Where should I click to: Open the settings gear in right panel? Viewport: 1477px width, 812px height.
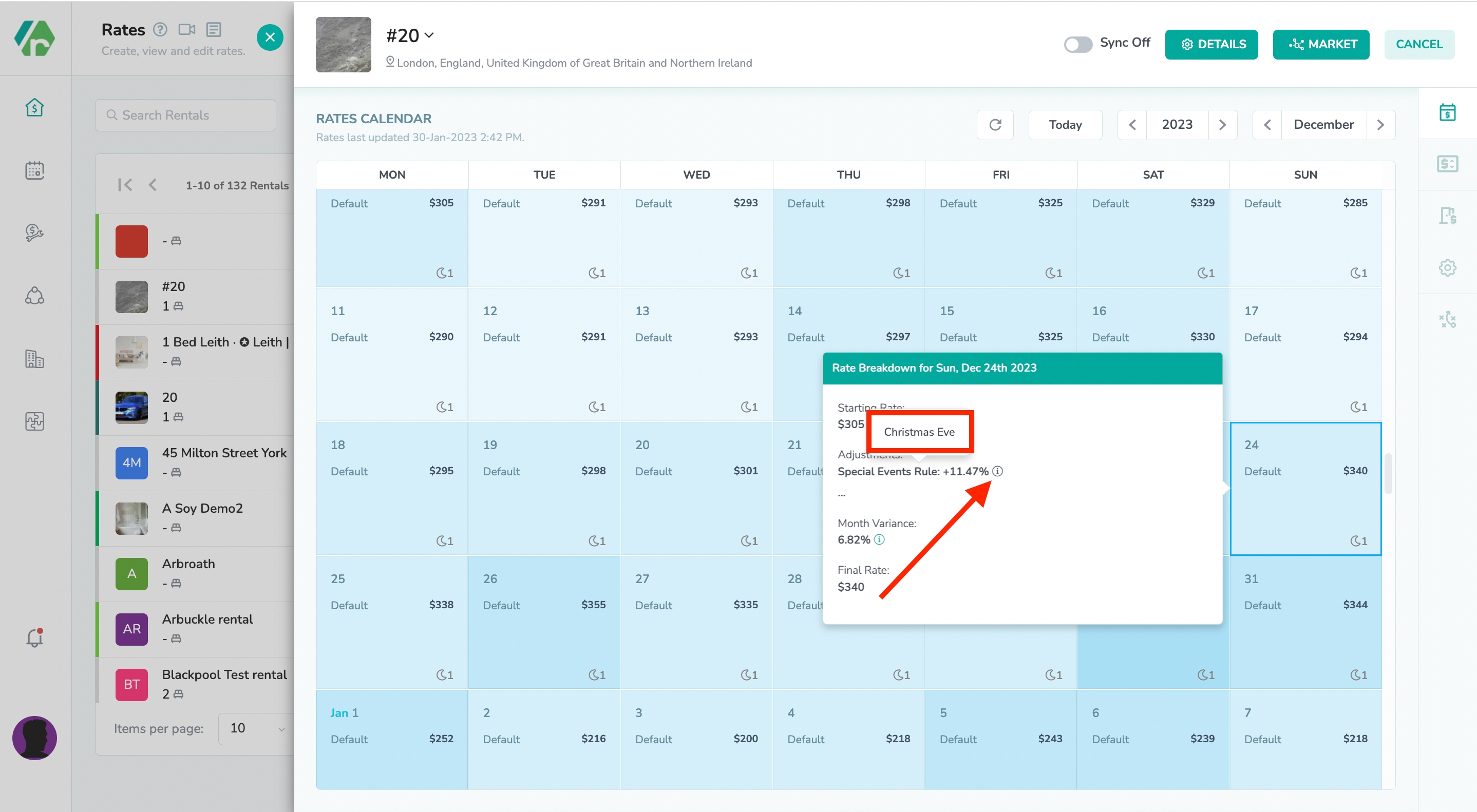click(1447, 267)
